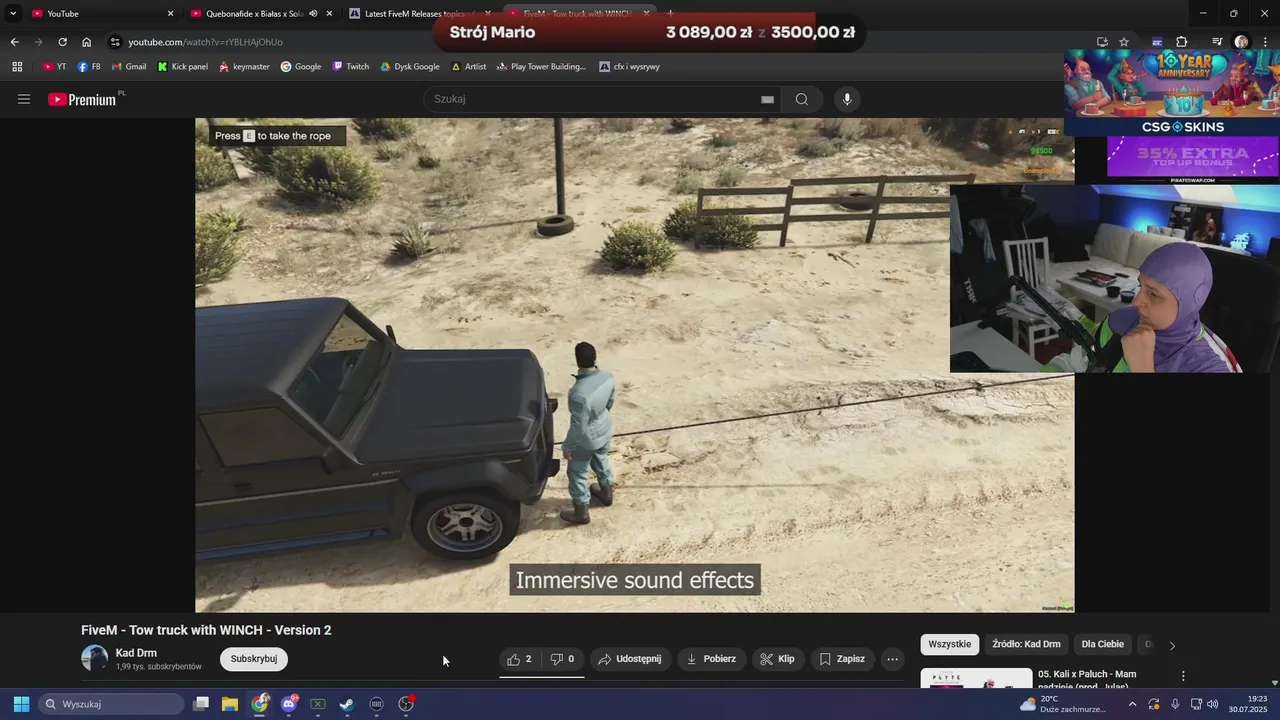Go back in browser history

click(x=14, y=42)
